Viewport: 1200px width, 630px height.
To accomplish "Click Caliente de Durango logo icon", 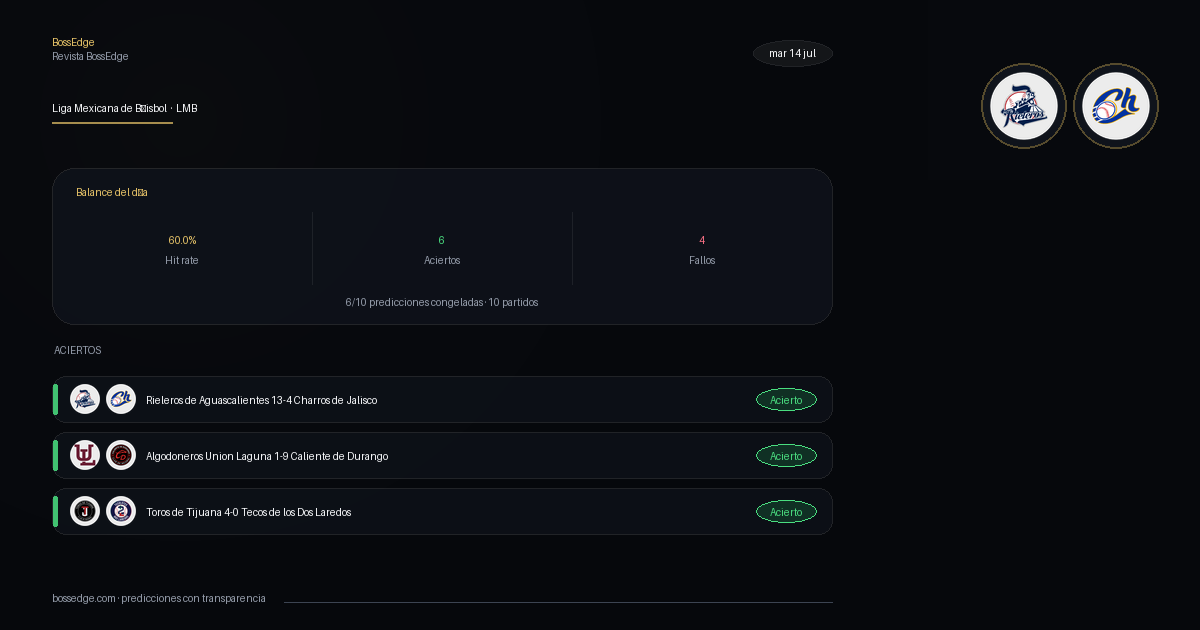I will pyautogui.click(x=121, y=455).
